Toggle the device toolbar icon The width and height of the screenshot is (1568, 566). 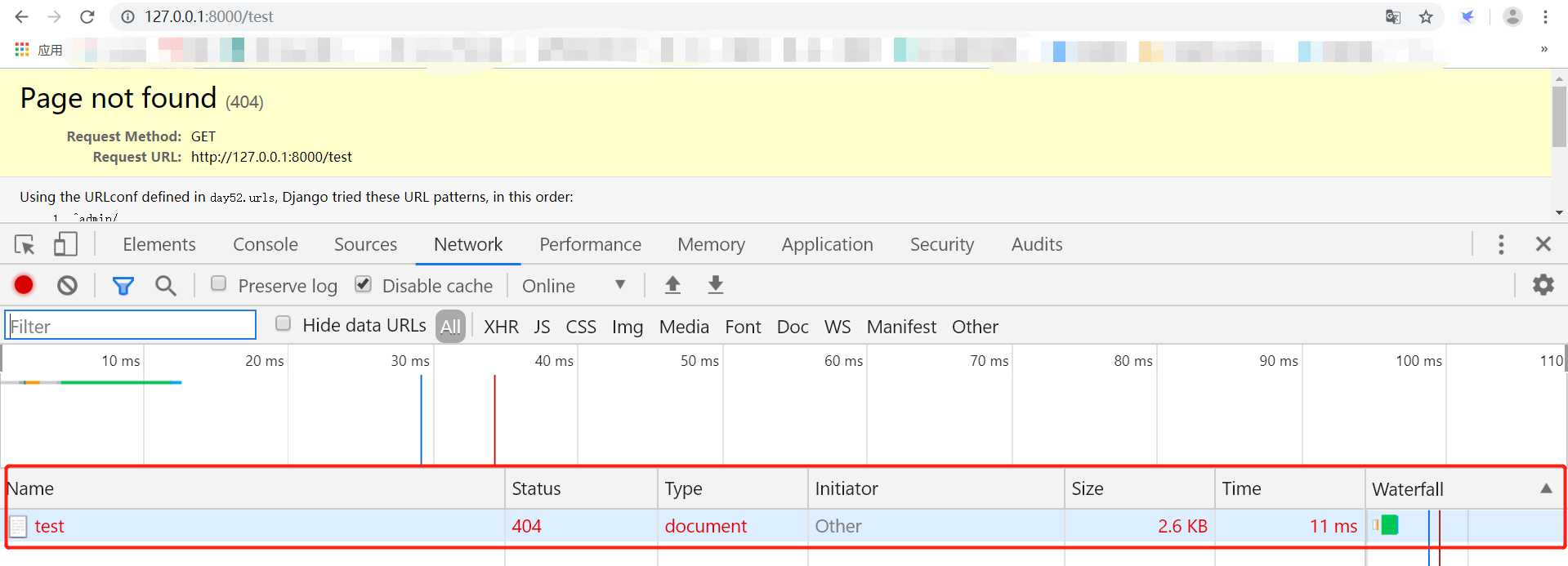point(65,244)
